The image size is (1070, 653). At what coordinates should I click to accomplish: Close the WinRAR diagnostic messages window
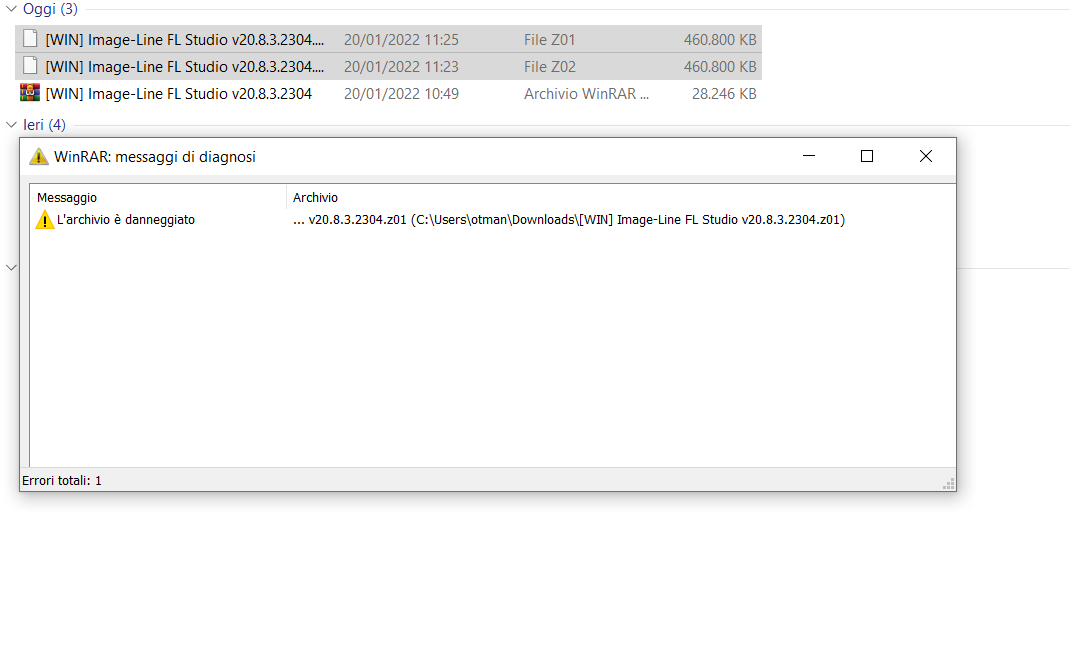pos(925,156)
